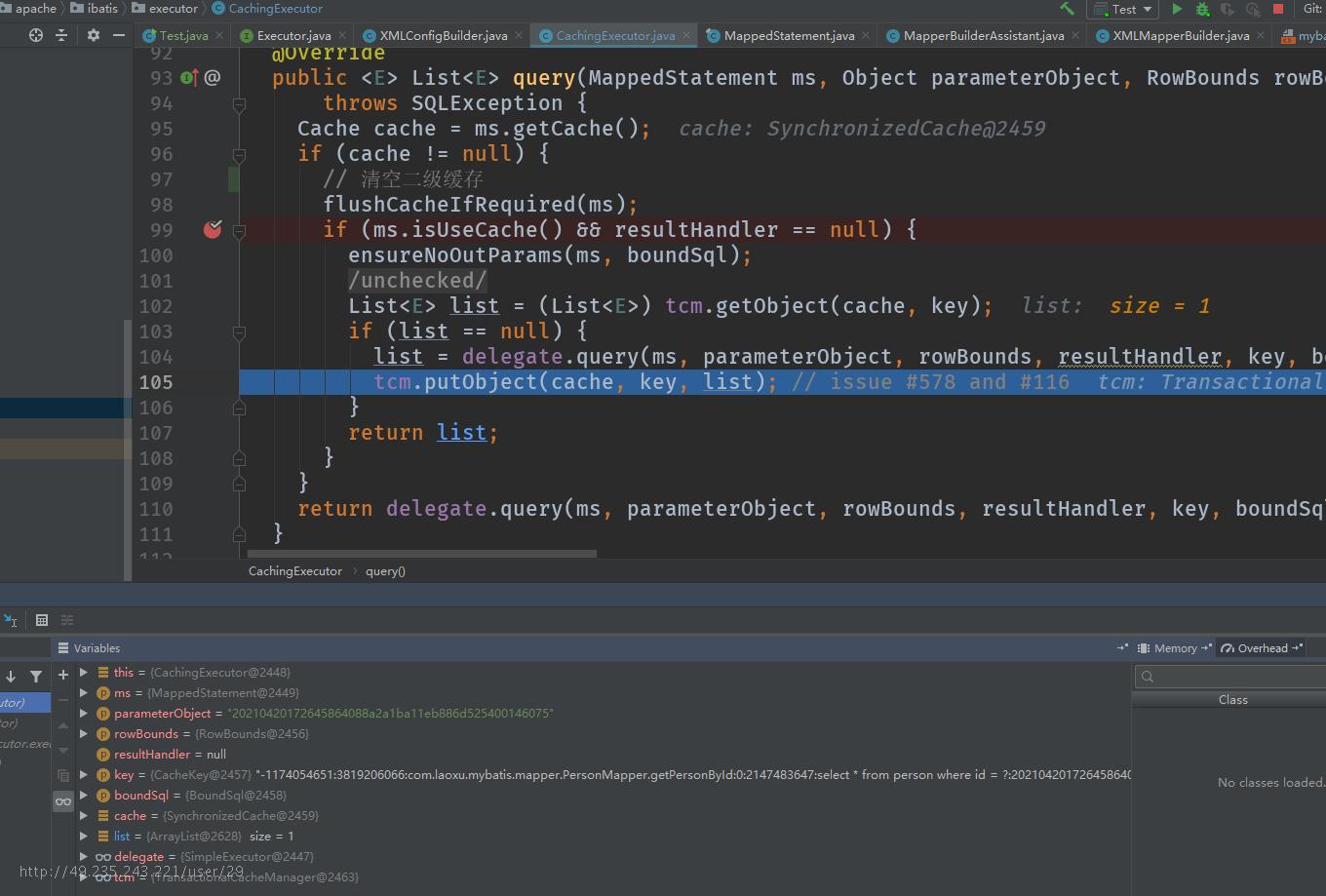Click the Run with Profiler icon
This screenshot has height=896, width=1326.
[1253, 9]
